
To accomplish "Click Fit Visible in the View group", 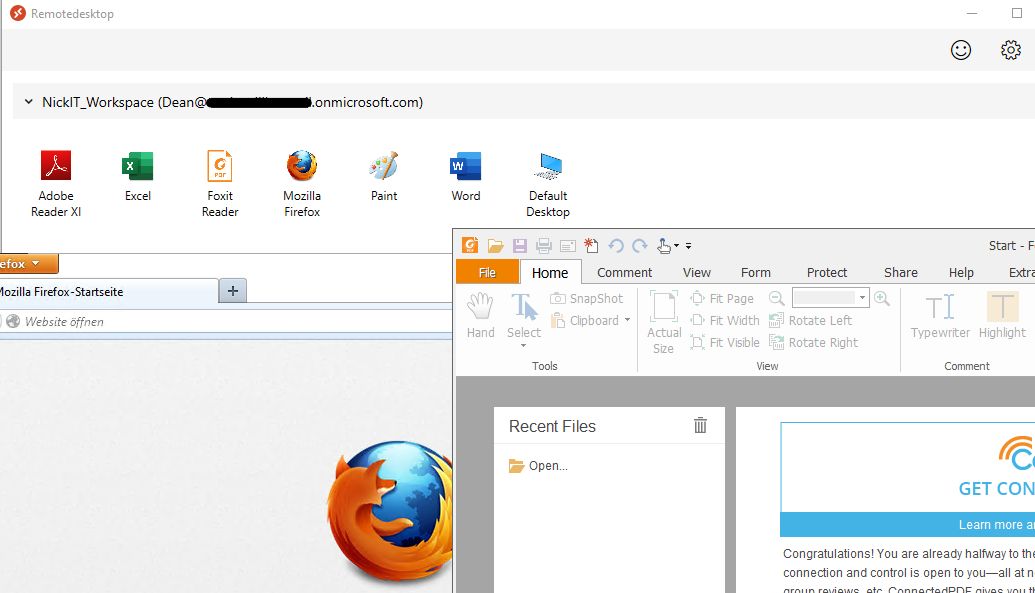I will point(725,342).
